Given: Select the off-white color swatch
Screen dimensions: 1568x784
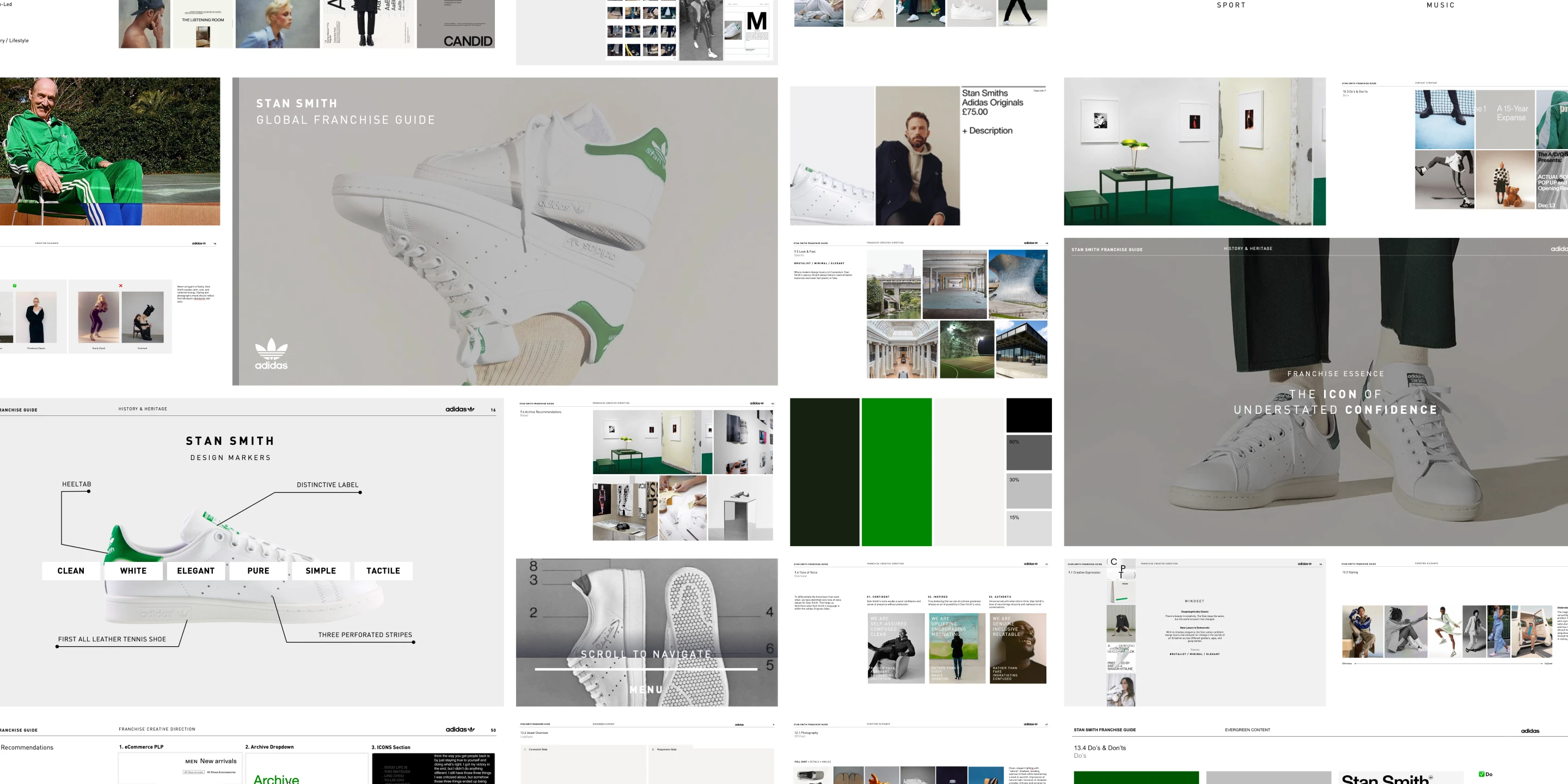Looking at the screenshot, I should tap(969, 471).
